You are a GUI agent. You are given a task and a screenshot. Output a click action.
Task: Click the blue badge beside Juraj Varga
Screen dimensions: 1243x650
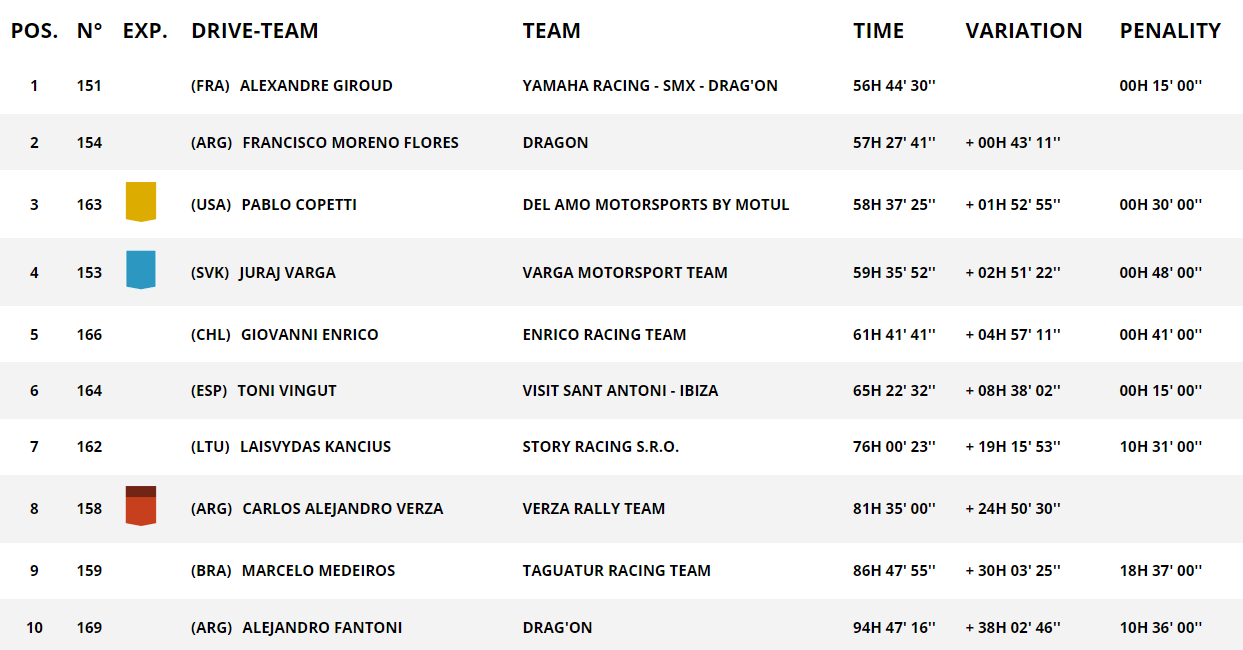140,270
